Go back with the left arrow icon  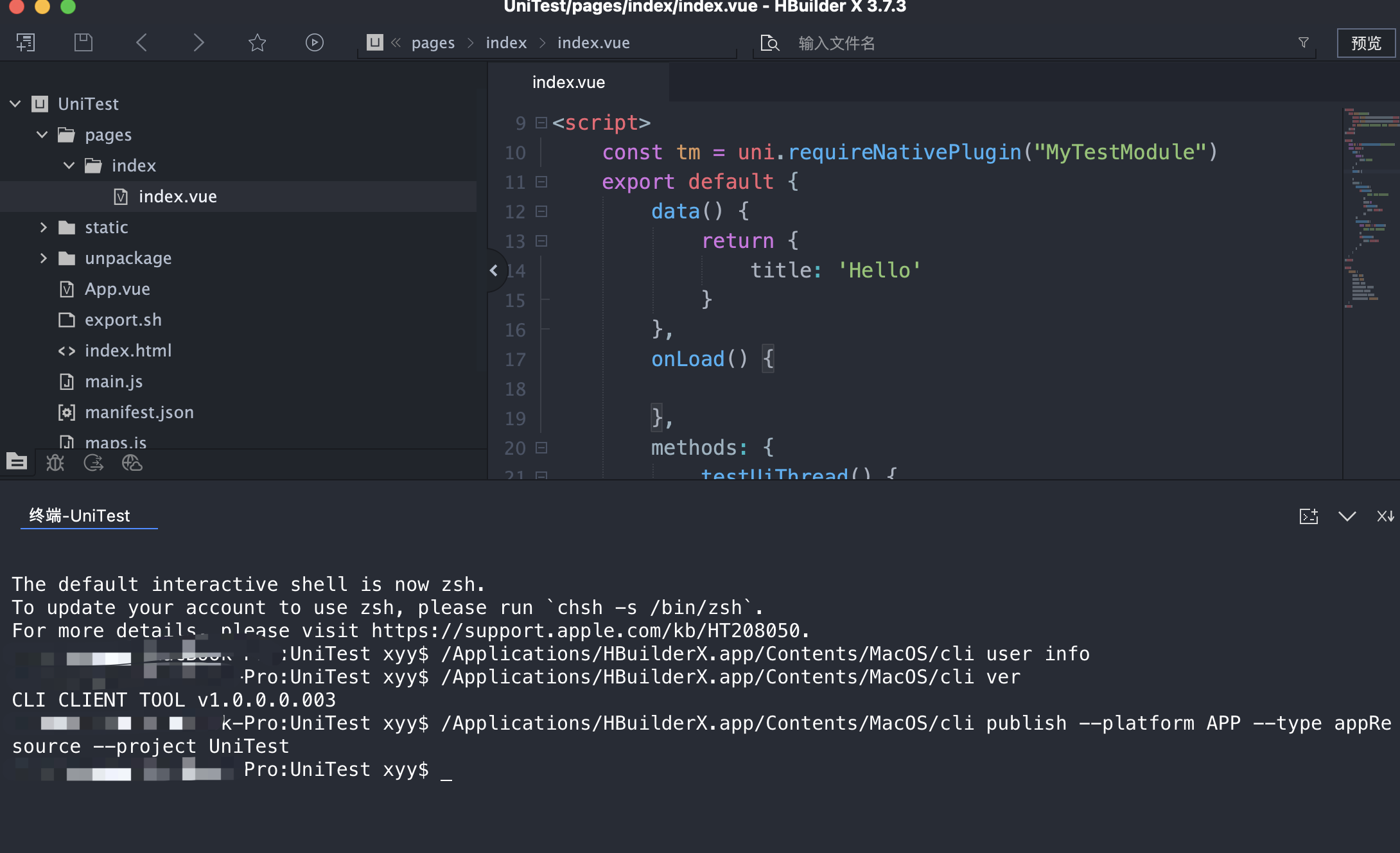(142, 42)
